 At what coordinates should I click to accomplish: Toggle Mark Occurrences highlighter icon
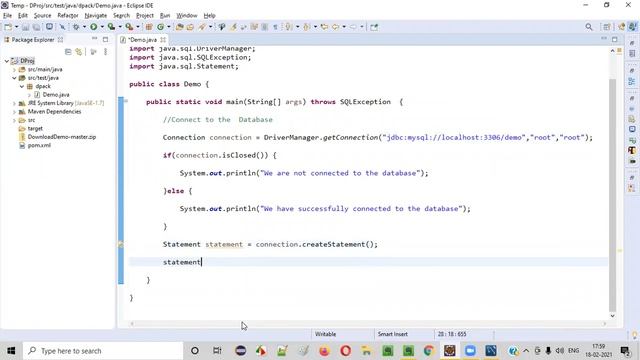point(233,27)
